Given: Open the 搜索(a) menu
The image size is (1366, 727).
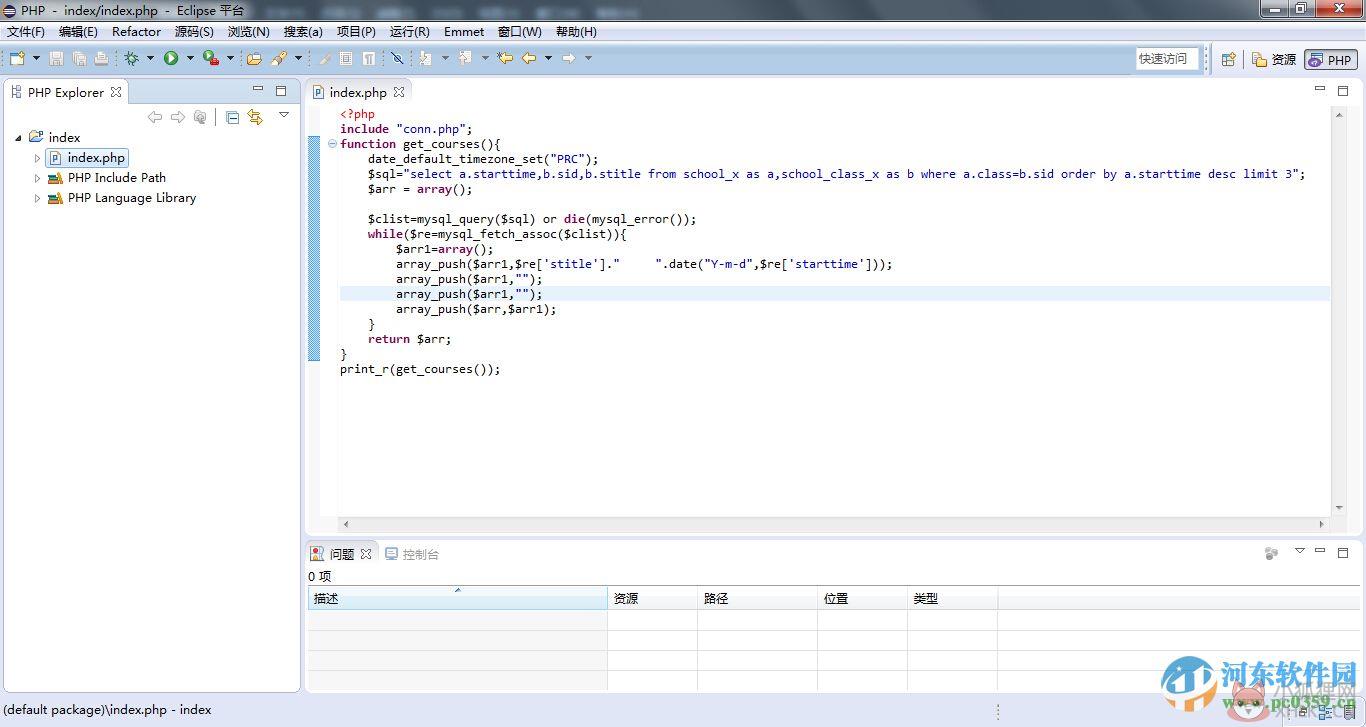Looking at the screenshot, I should coord(303,31).
